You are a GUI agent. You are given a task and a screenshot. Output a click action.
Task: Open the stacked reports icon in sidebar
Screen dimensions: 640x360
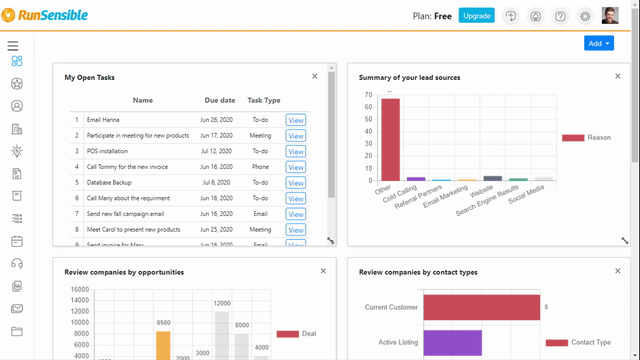17,286
